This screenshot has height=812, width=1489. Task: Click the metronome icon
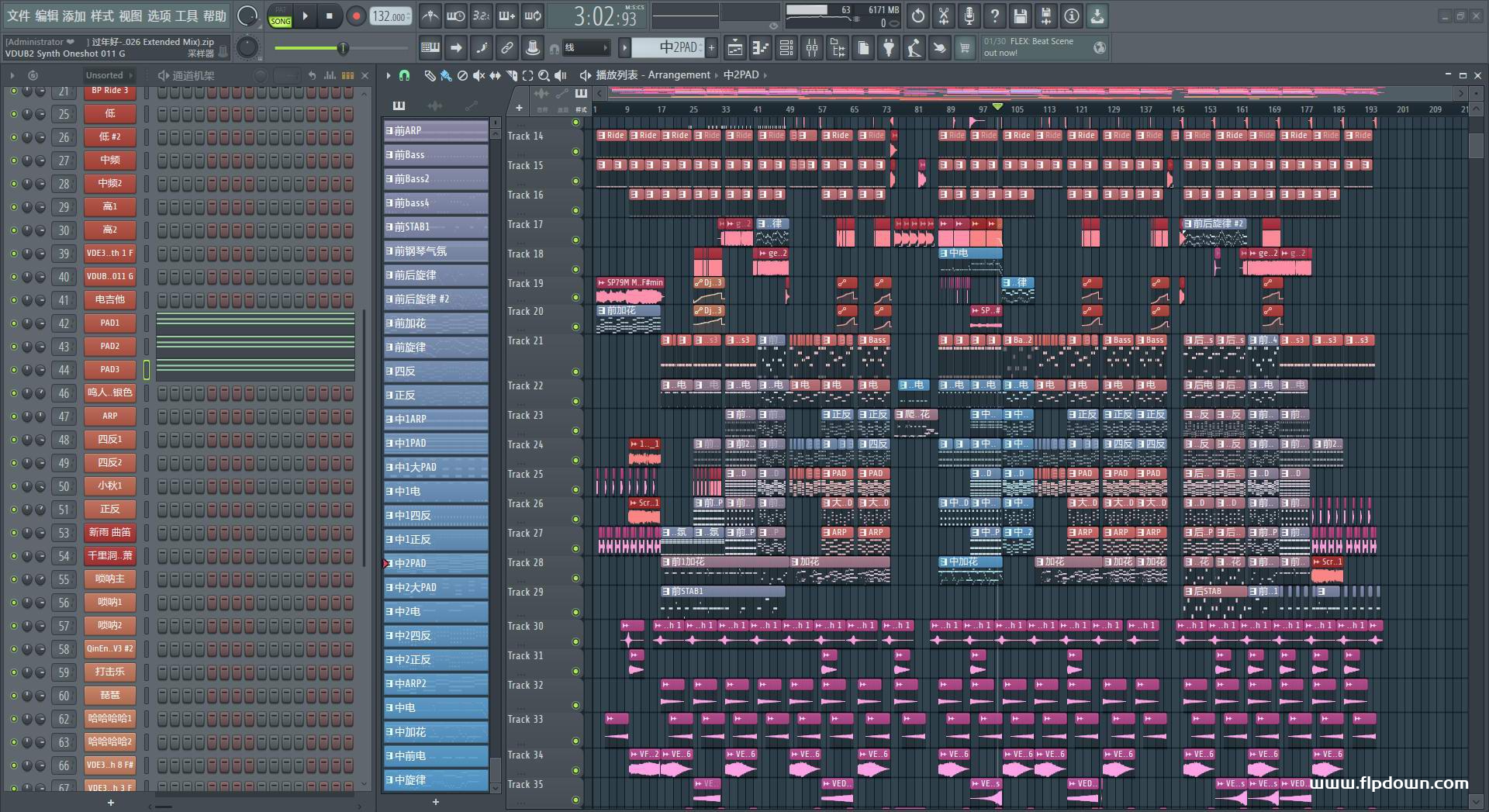(430, 16)
